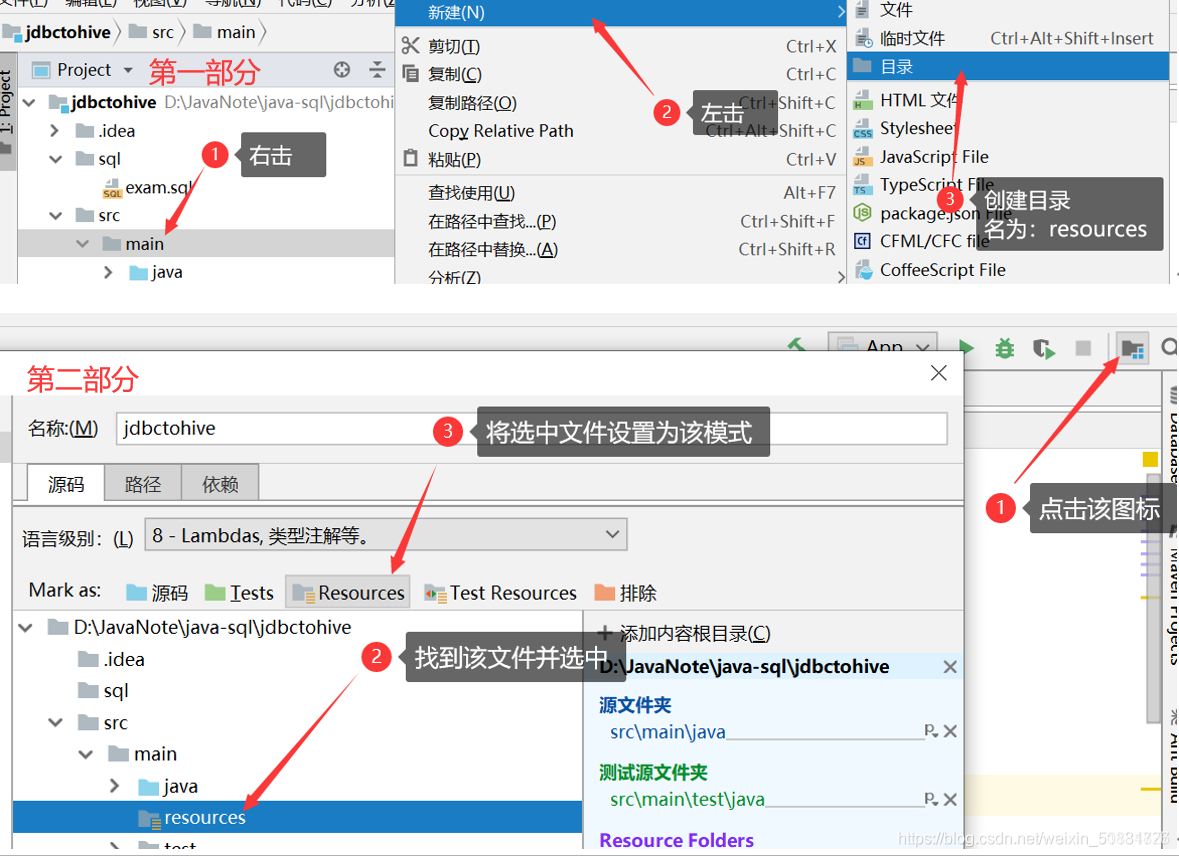Click the Build hammer icon in toolbar
The height and width of the screenshot is (857, 1179).
[x=798, y=345]
